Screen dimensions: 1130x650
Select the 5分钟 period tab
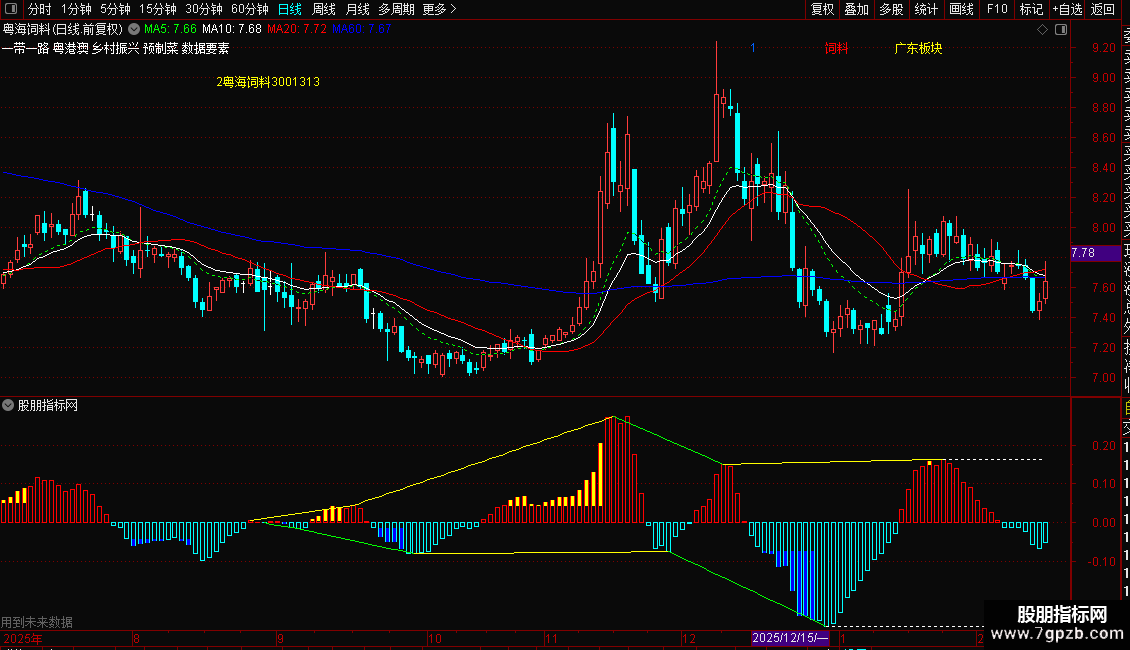[115, 9]
